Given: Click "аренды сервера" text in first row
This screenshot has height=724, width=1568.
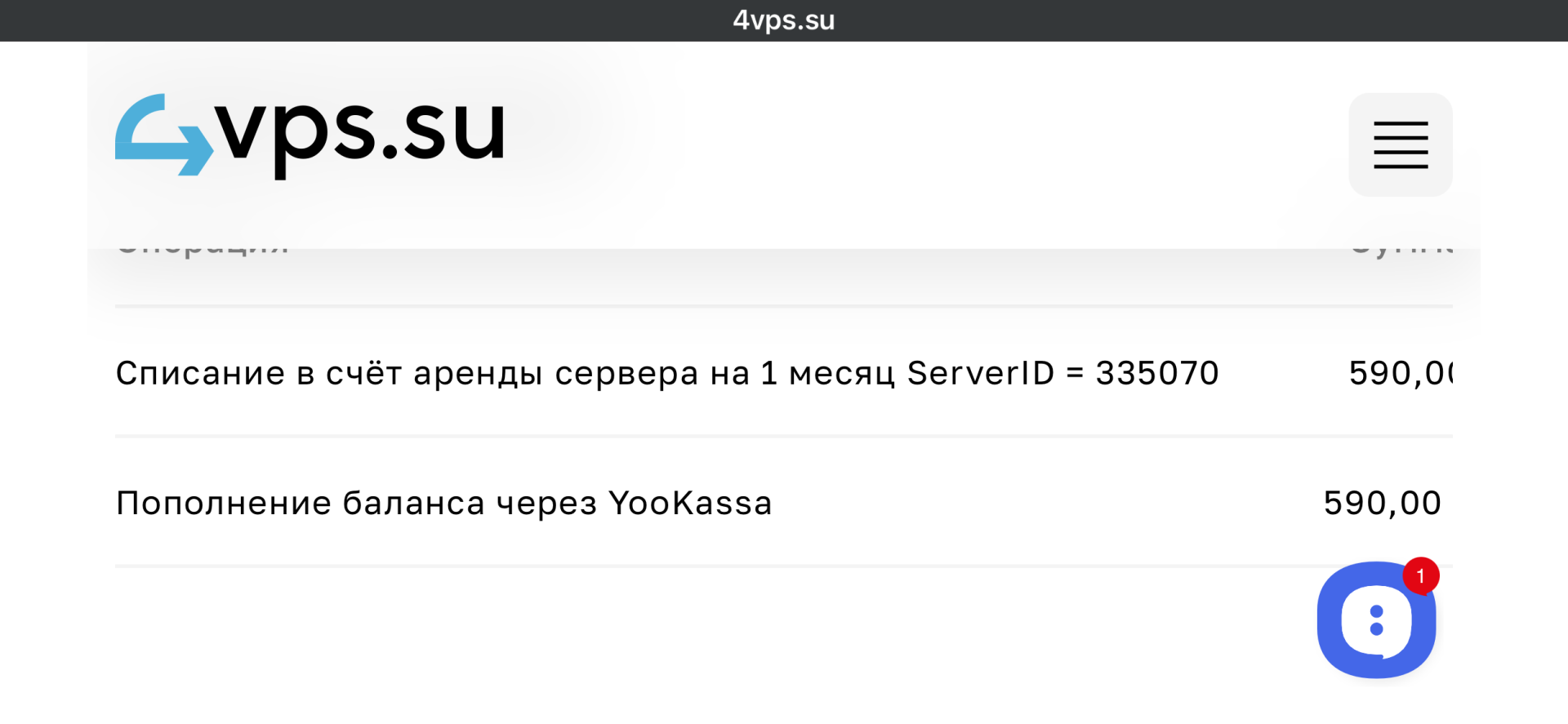Looking at the screenshot, I should tap(556, 373).
